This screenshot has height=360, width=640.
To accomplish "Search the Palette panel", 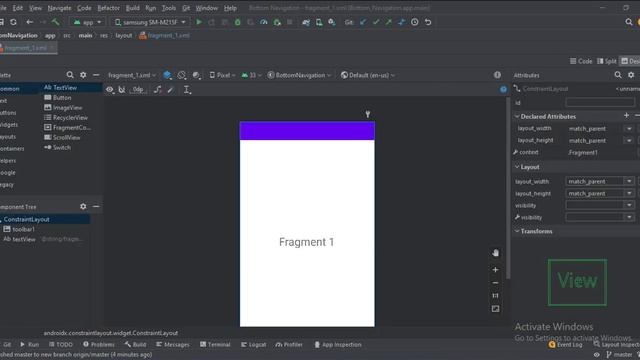I will pos(70,75).
